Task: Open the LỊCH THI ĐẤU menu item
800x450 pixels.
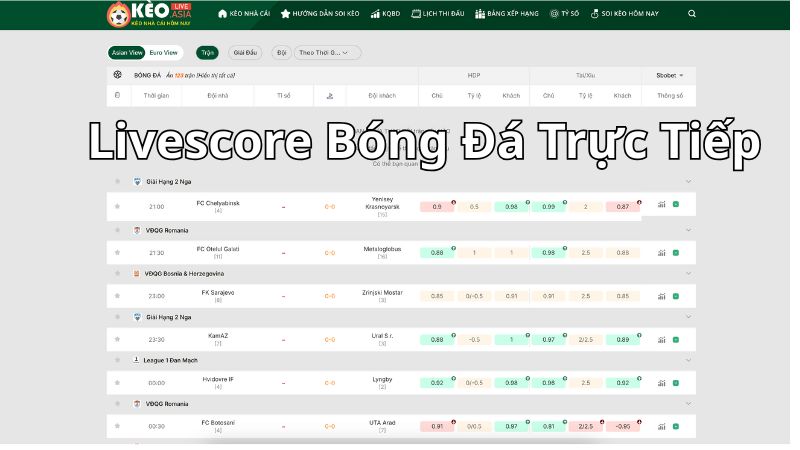Action: click(x=438, y=14)
